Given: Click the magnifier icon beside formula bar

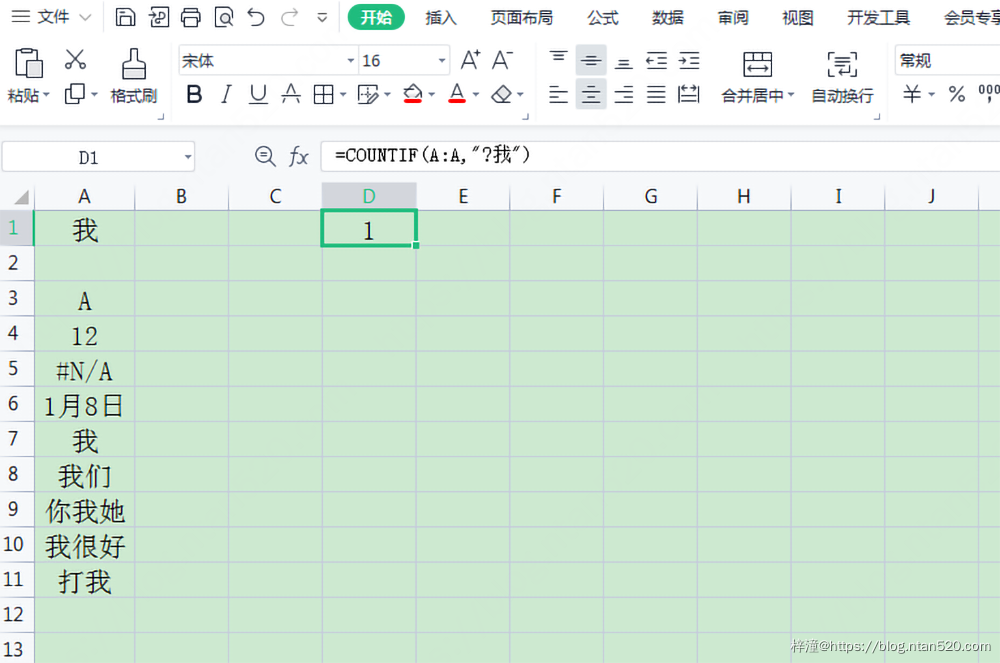Looking at the screenshot, I should coord(265,156).
